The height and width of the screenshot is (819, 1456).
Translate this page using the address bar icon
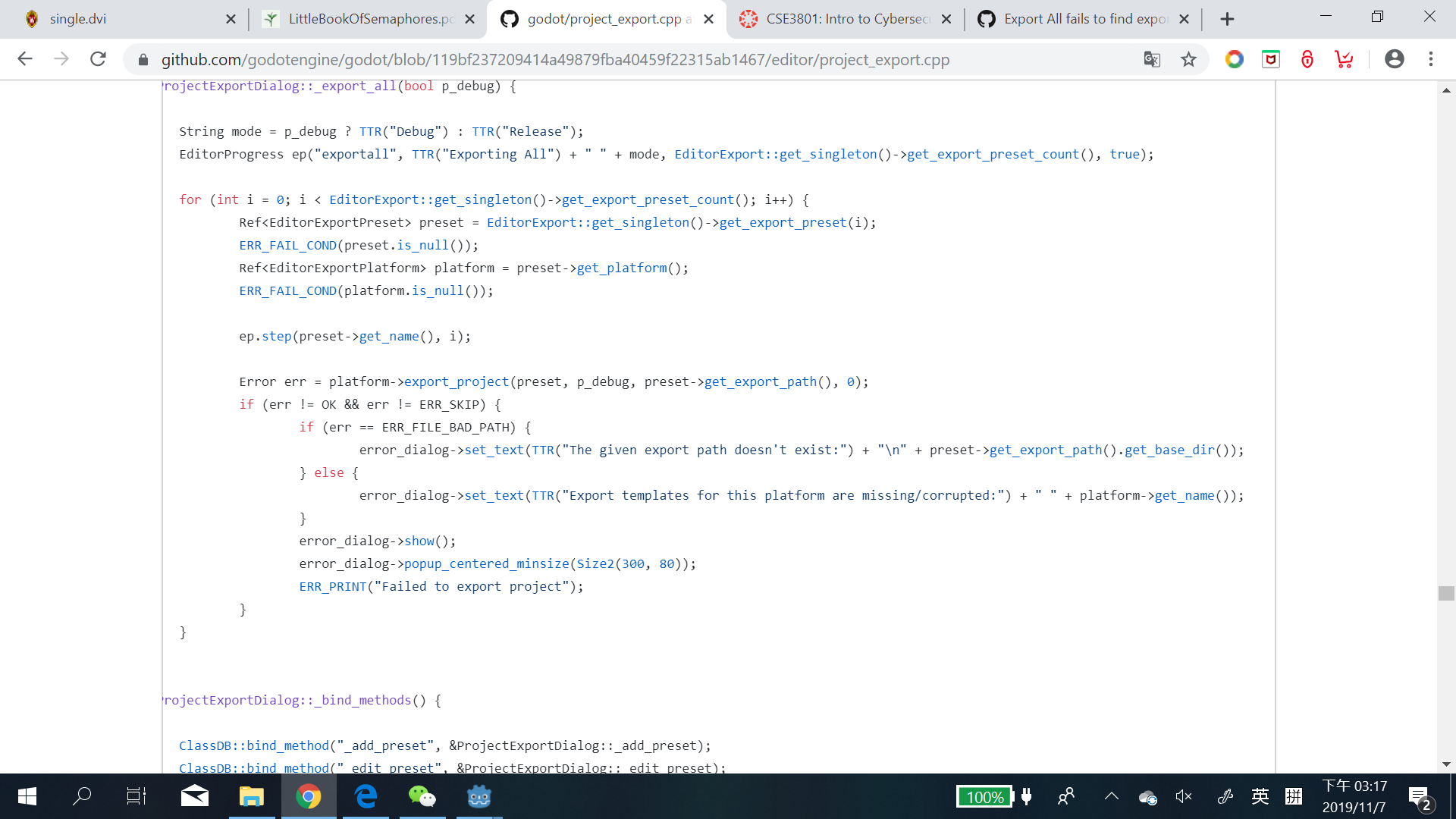click(1152, 59)
